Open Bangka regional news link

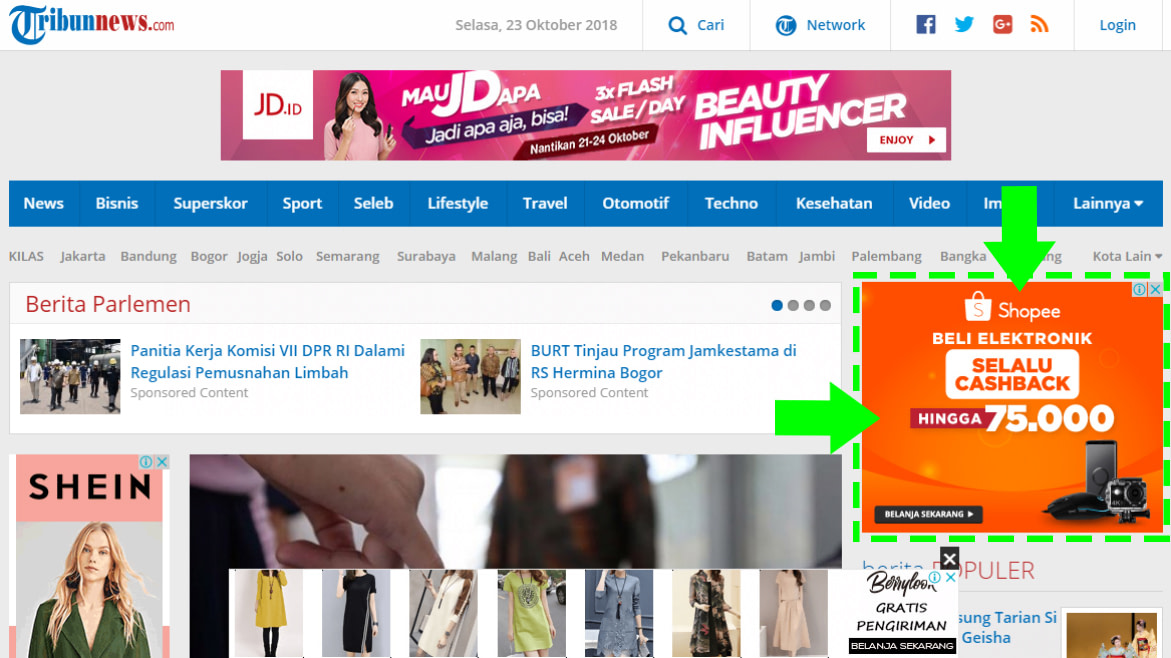pyautogui.click(x=963, y=256)
